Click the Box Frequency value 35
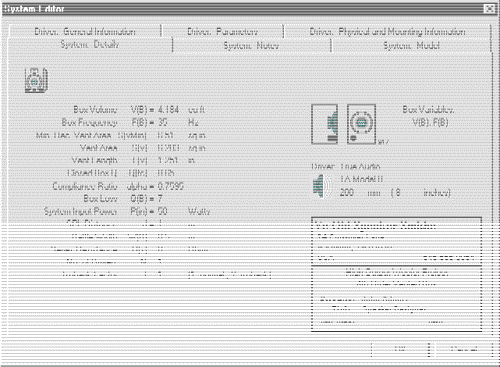 (x=163, y=122)
